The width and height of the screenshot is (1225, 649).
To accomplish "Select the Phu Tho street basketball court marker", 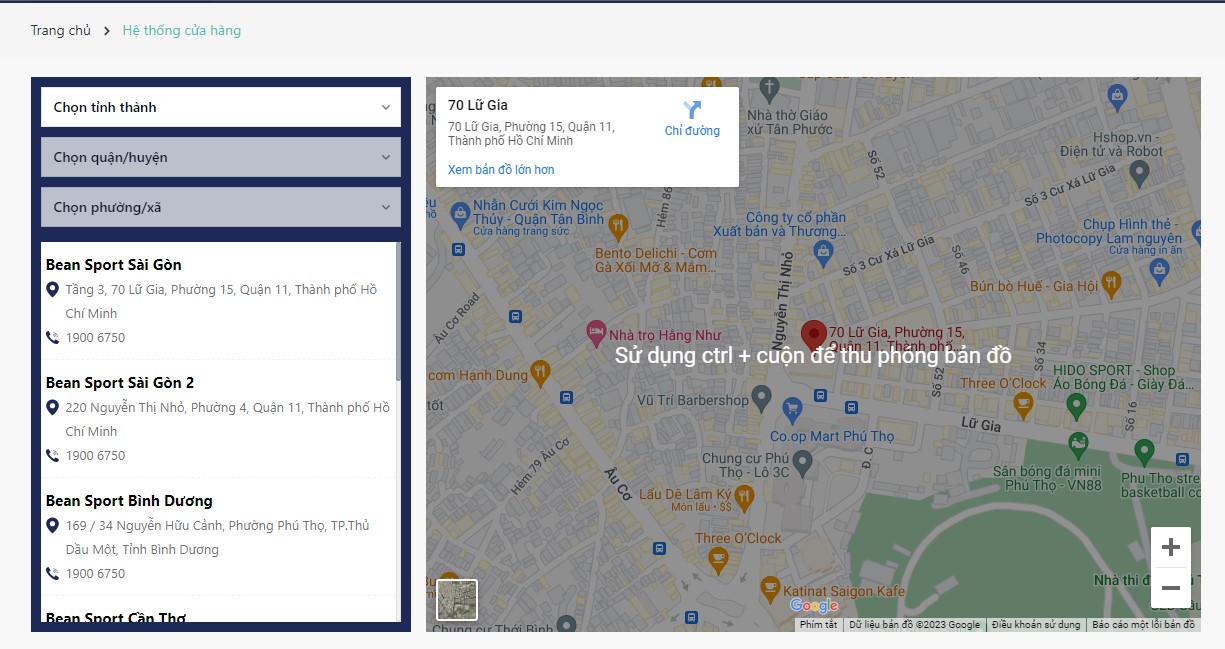I will 1144,452.
